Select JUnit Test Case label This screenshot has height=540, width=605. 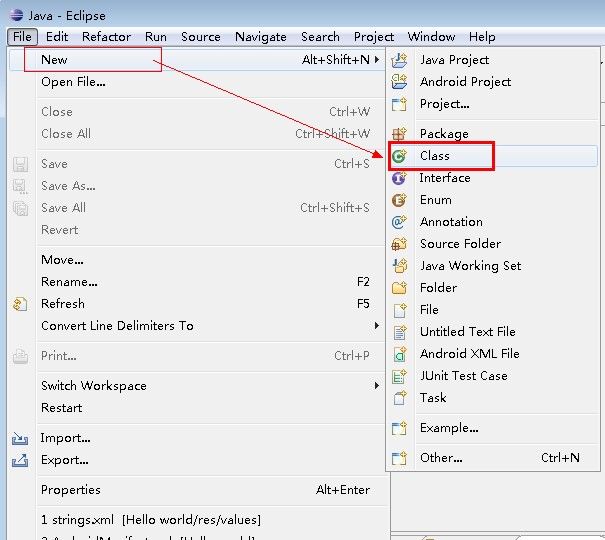point(463,376)
